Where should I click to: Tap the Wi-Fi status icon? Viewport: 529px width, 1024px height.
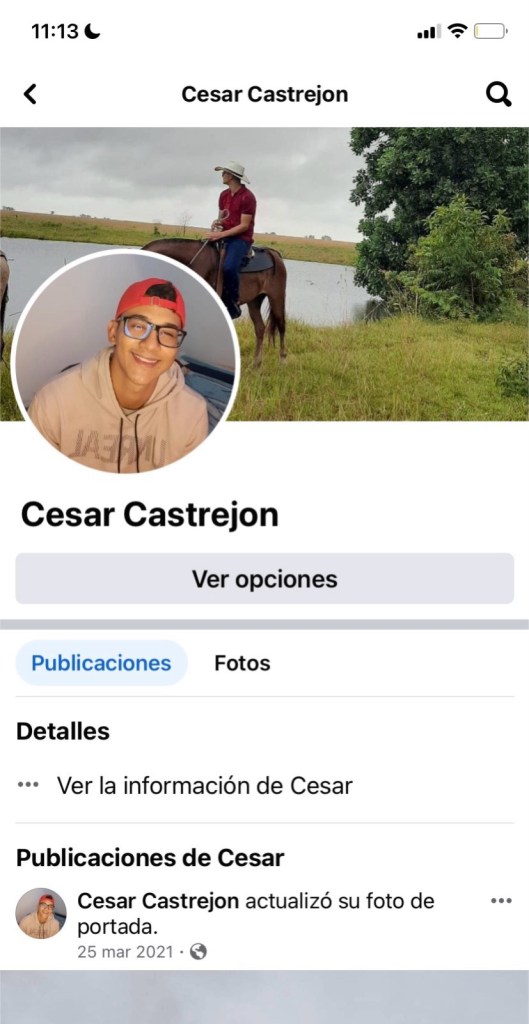click(x=458, y=31)
